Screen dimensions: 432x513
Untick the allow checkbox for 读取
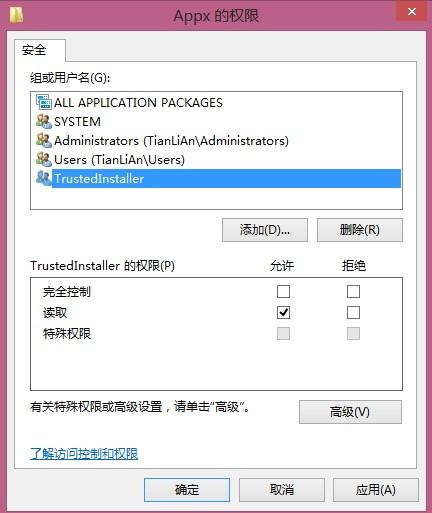click(x=283, y=313)
